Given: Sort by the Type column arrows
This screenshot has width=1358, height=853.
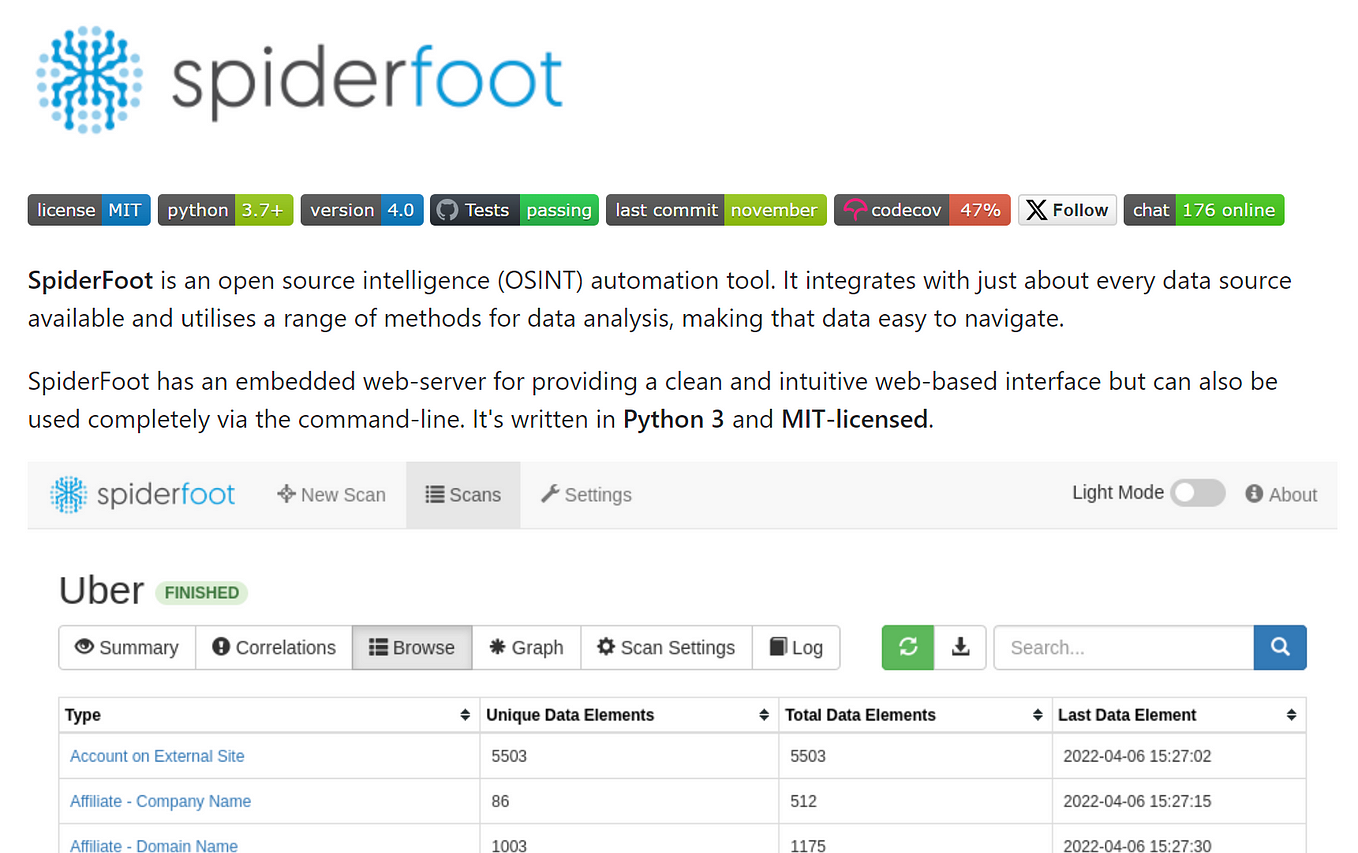Looking at the screenshot, I should tap(465, 715).
